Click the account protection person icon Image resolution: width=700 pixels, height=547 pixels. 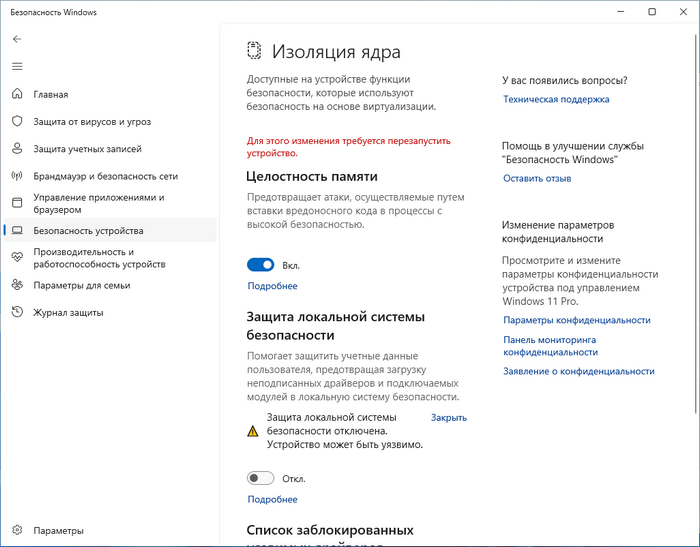tap(17, 149)
